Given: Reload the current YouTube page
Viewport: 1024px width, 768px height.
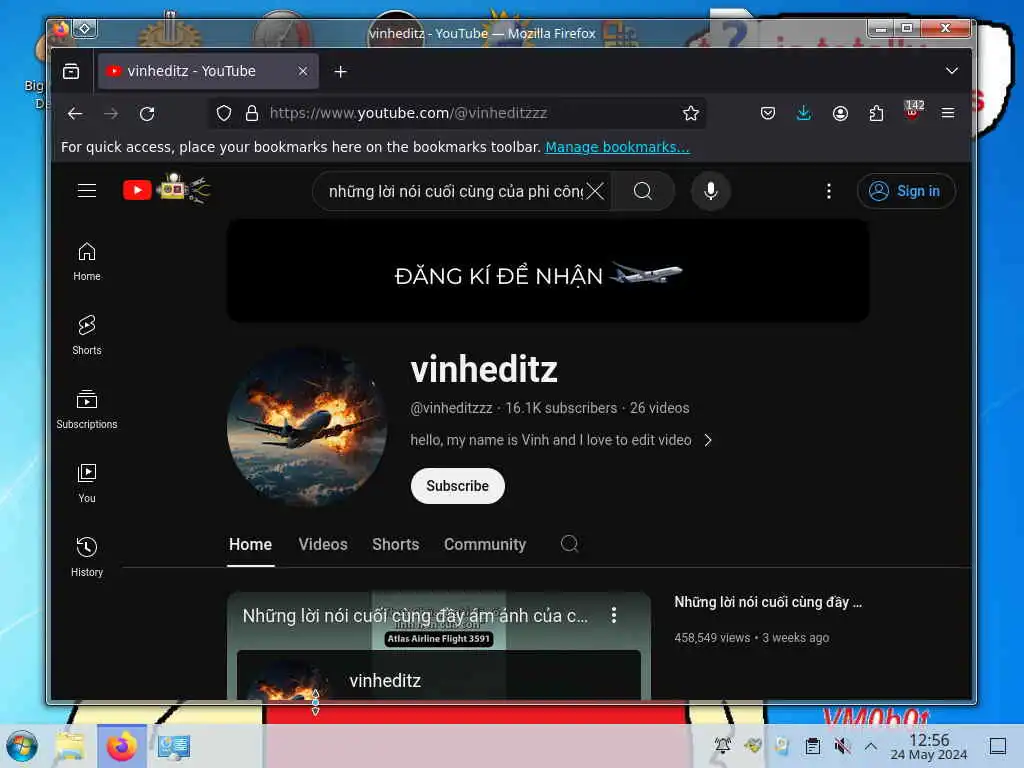Looking at the screenshot, I should coord(147,114).
